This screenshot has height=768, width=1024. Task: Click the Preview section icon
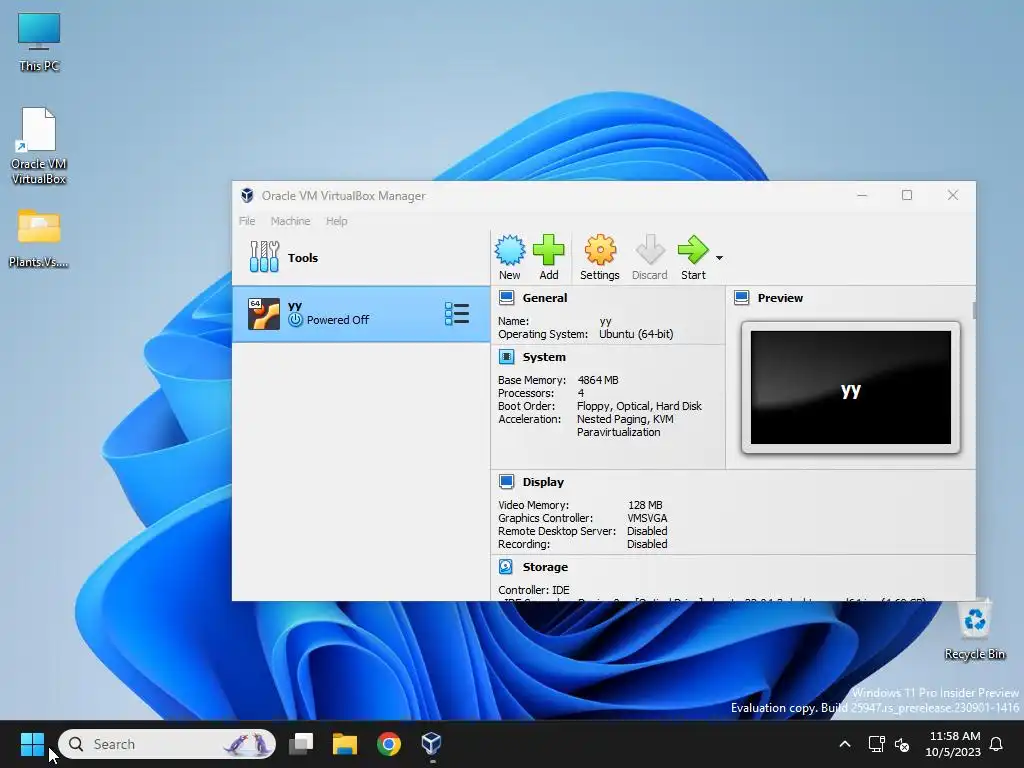point(741,298)
